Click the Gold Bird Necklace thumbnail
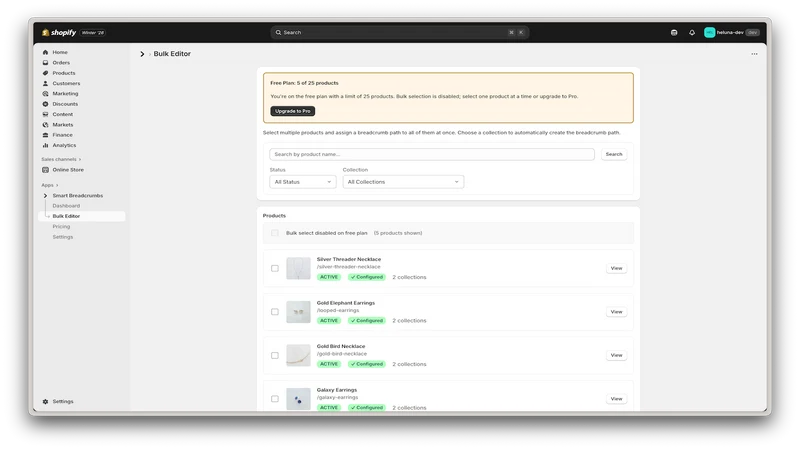 point(298,356)
